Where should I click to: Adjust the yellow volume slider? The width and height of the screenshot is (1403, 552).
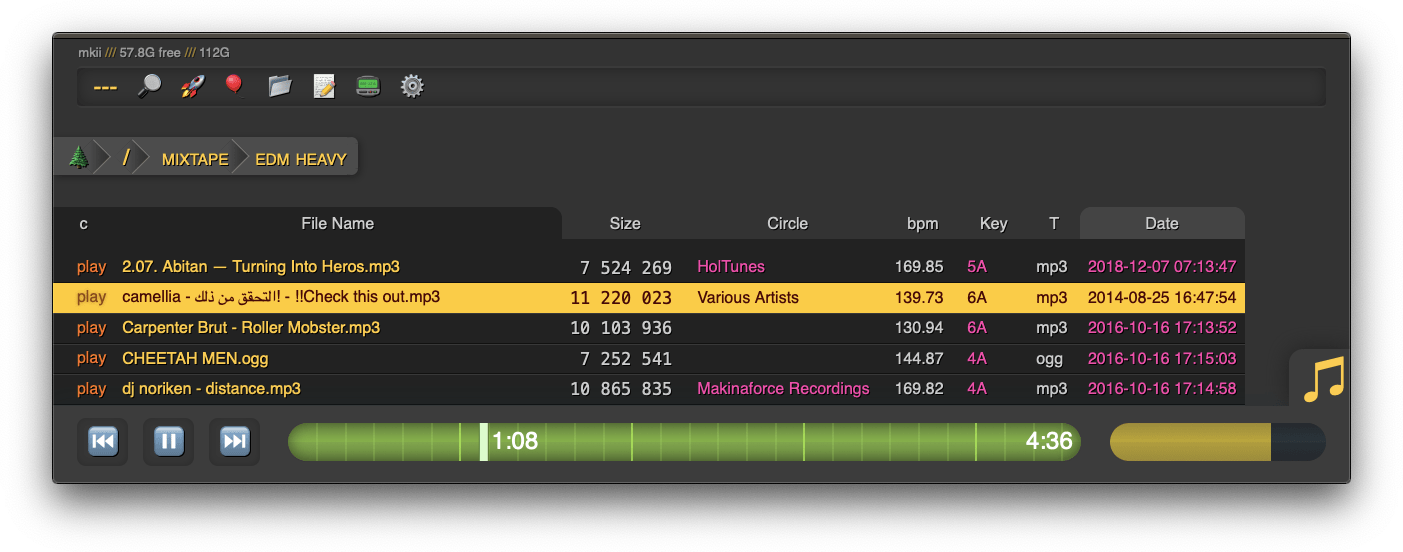coord(1217,442)
